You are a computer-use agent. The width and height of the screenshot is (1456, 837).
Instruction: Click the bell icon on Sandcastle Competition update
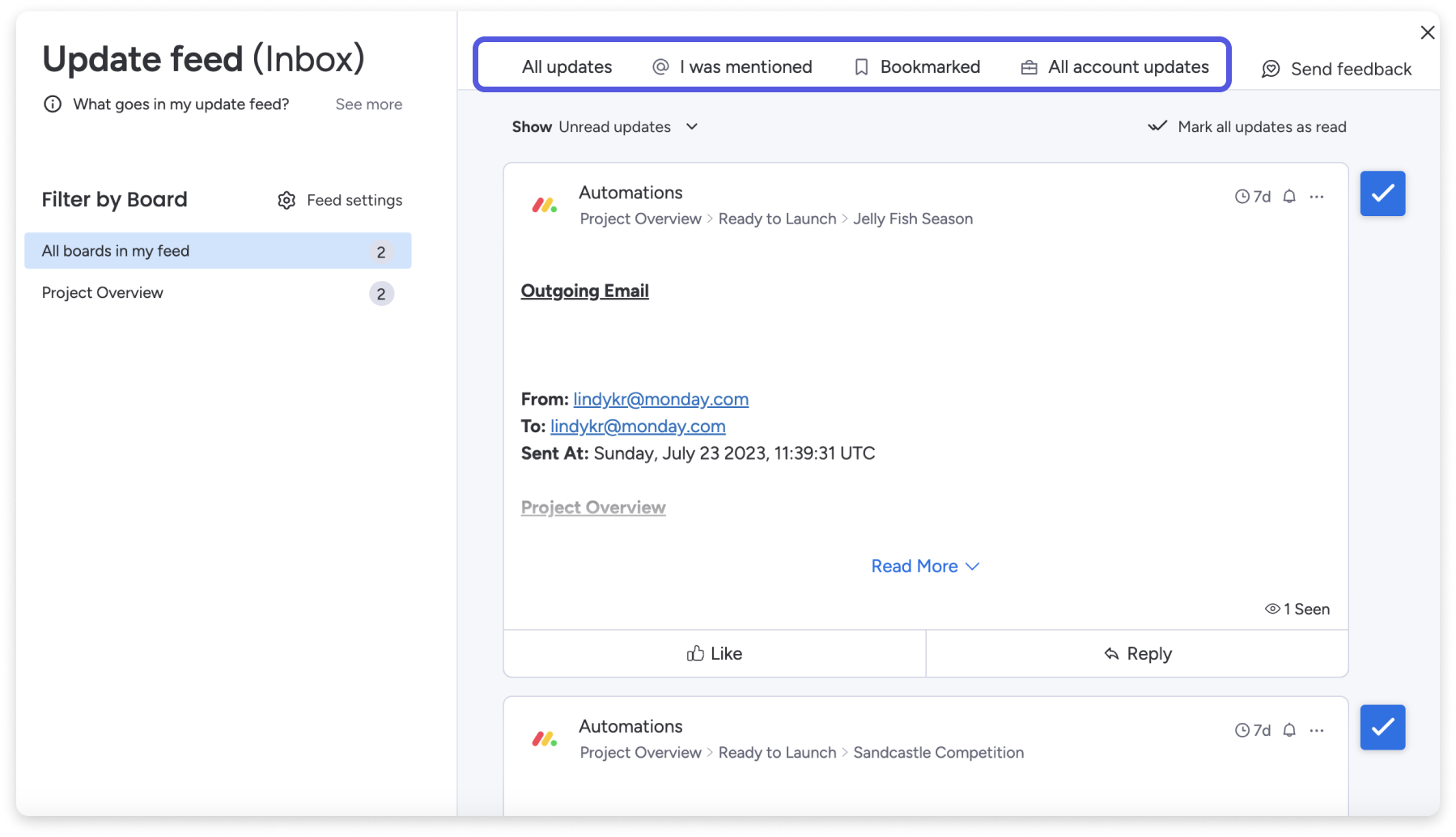(x=1289, y=730)
